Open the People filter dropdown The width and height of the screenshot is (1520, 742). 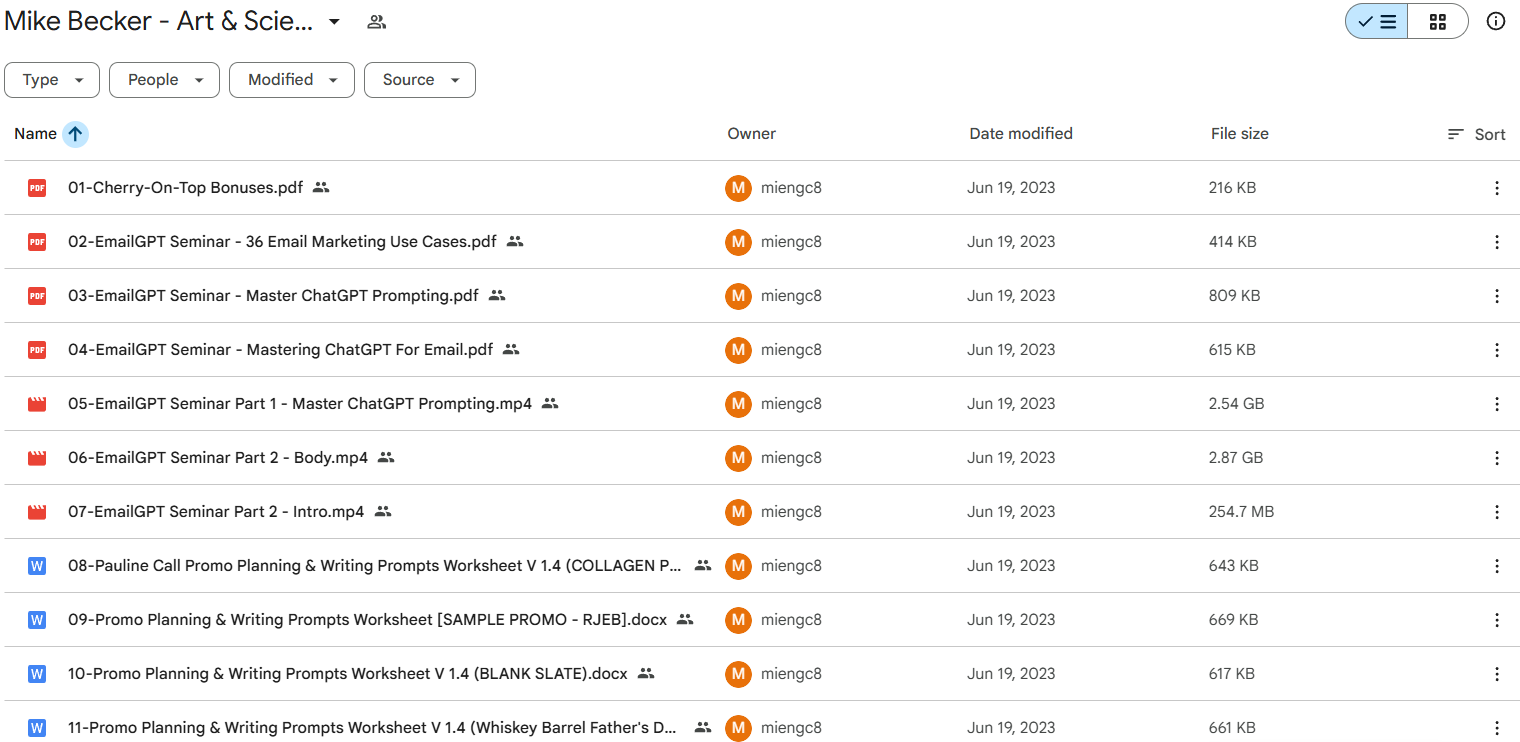(x=164, y=80)
